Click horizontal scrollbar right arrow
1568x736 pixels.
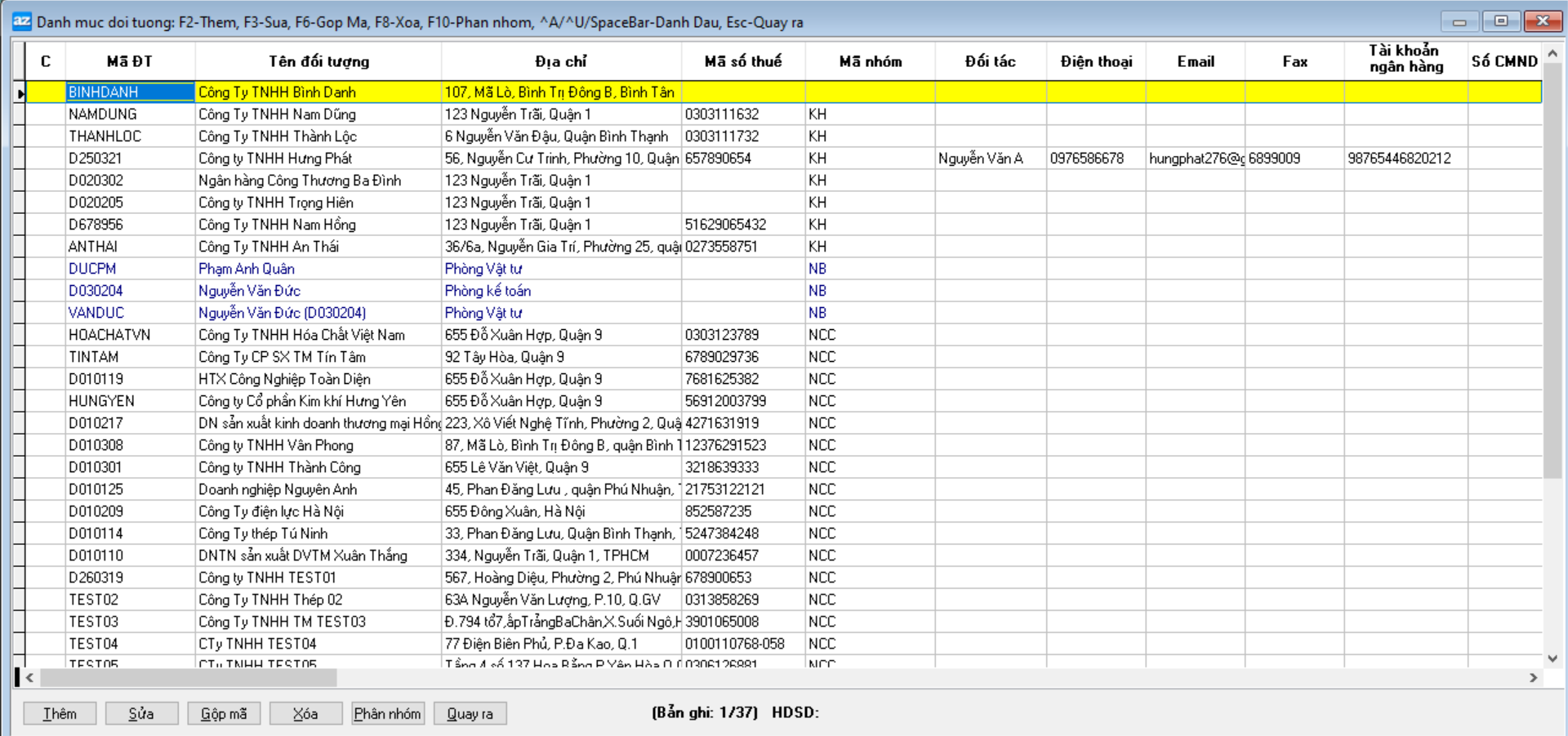[x=1533, y=677]
